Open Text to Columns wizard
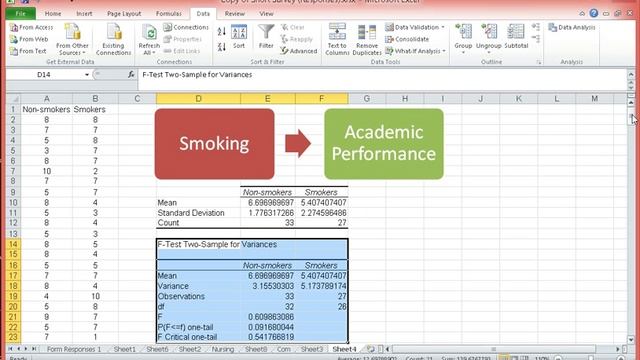The image size is (640, 360). tap(337, 39)
